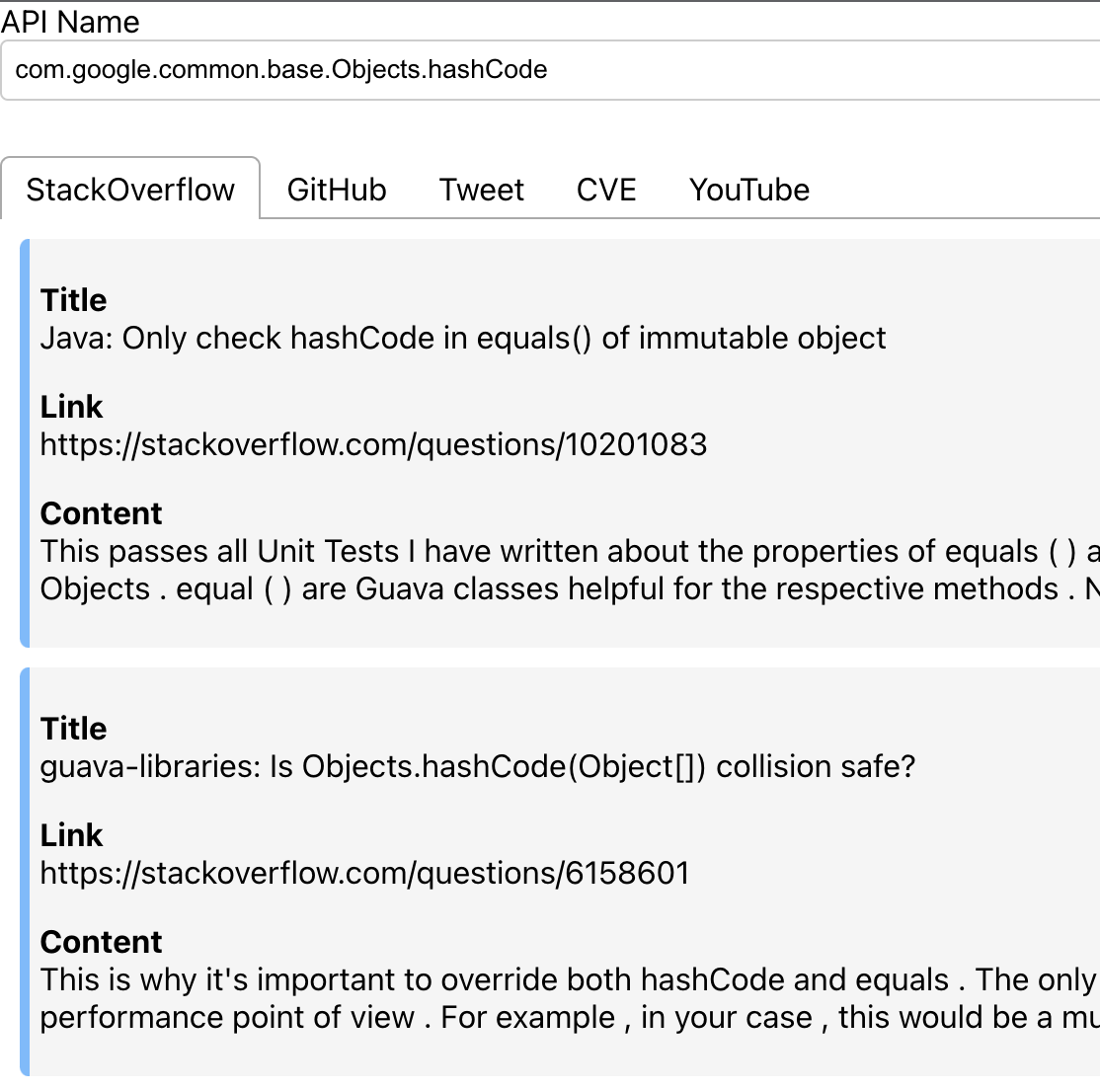Go to the YouTube tab
Image resolution: width=1100 pixels, height=1092 pixels.
click(749, 190)
